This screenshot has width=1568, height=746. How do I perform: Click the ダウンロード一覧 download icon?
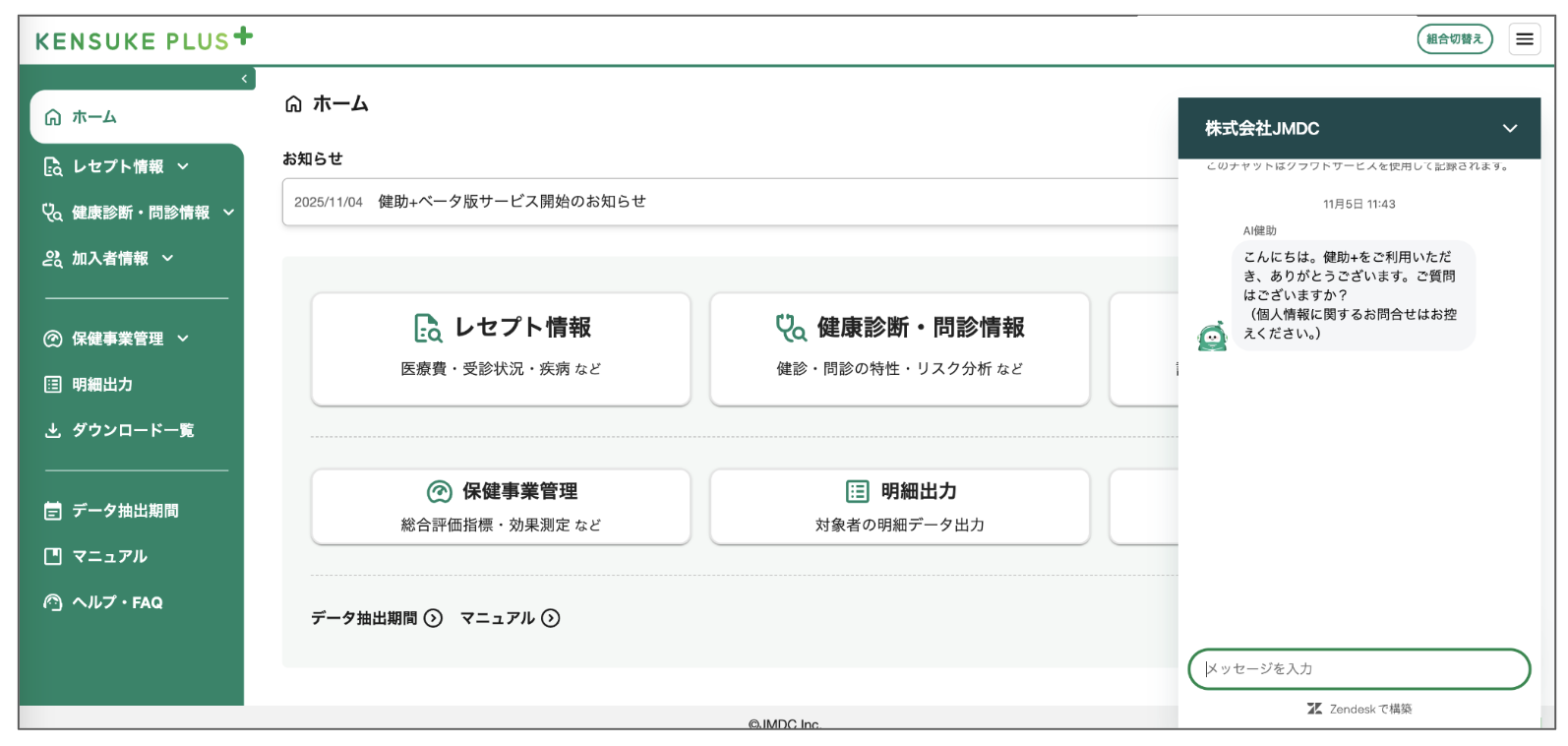pyautogui.click(x=53, y=430)
